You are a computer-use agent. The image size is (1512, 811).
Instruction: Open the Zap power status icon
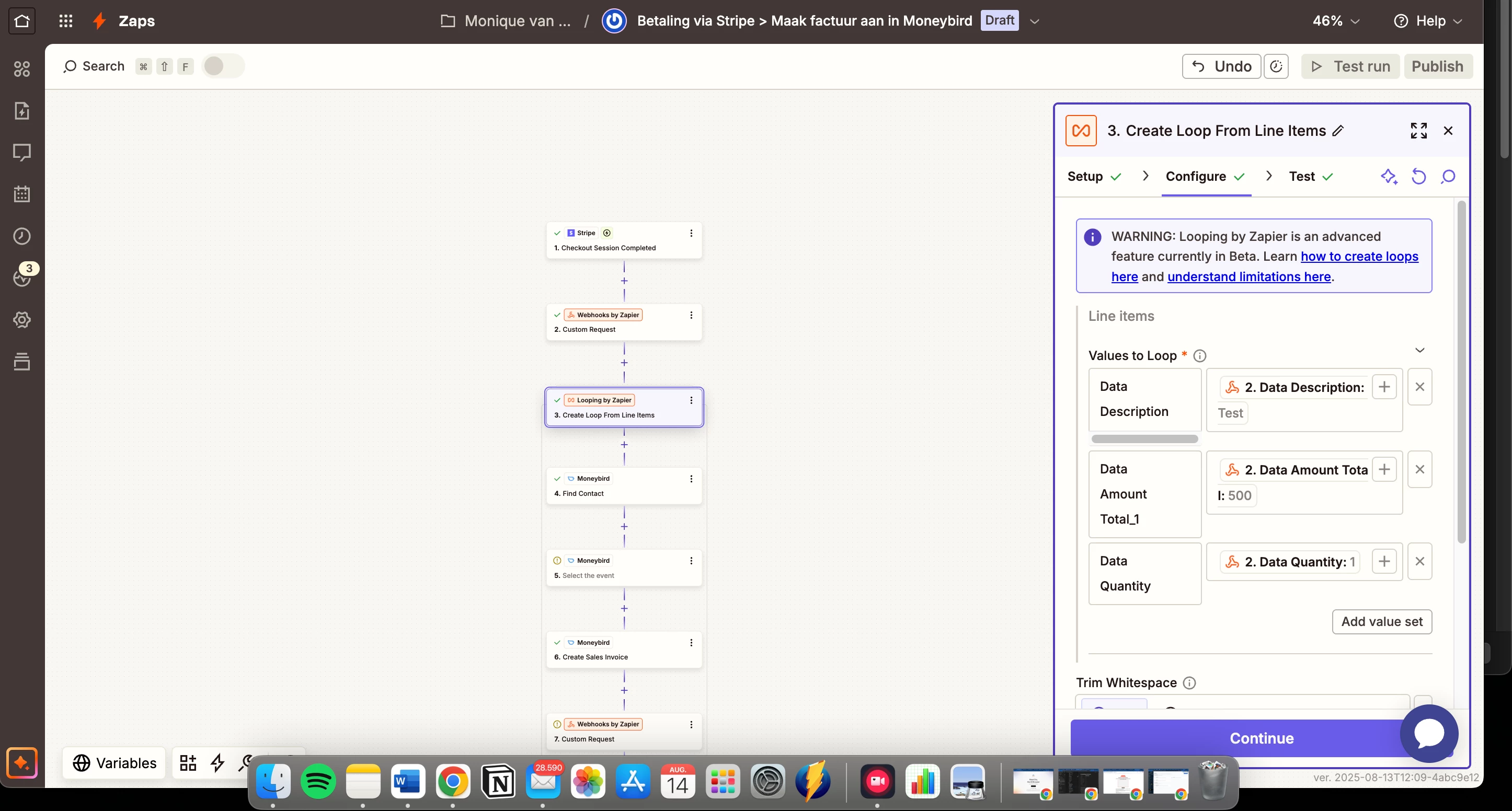point(614,21)
